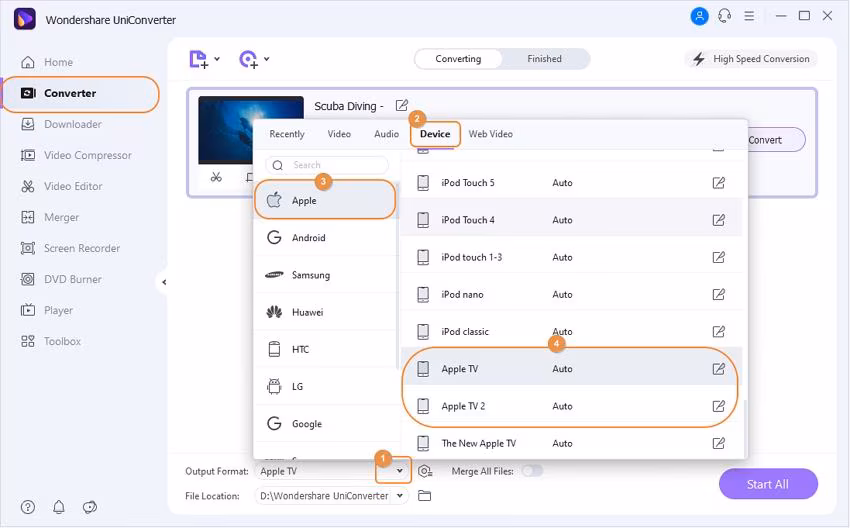Viewport: 850px width, 528px height.
Task: Rename the Scuba Diving file title
Action: coord(402,105)
